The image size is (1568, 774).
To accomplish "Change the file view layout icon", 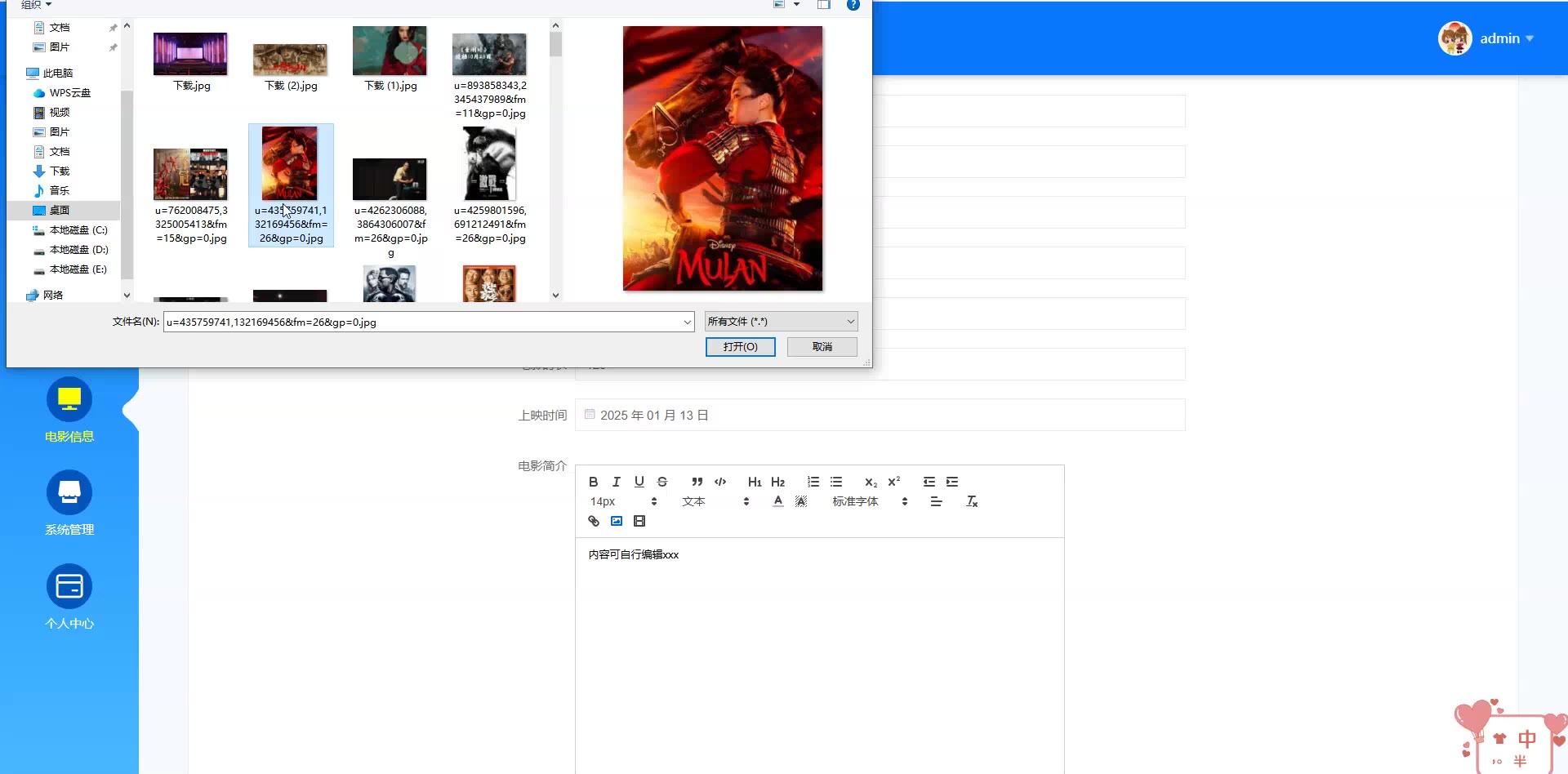I will [779, 5].
